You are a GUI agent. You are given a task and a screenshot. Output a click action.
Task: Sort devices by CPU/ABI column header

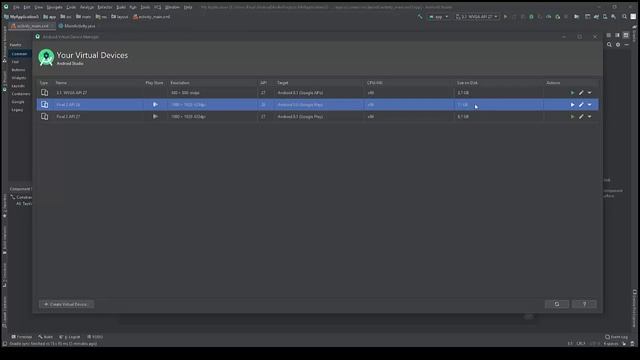pyautogui.click(x=375, y=82)
